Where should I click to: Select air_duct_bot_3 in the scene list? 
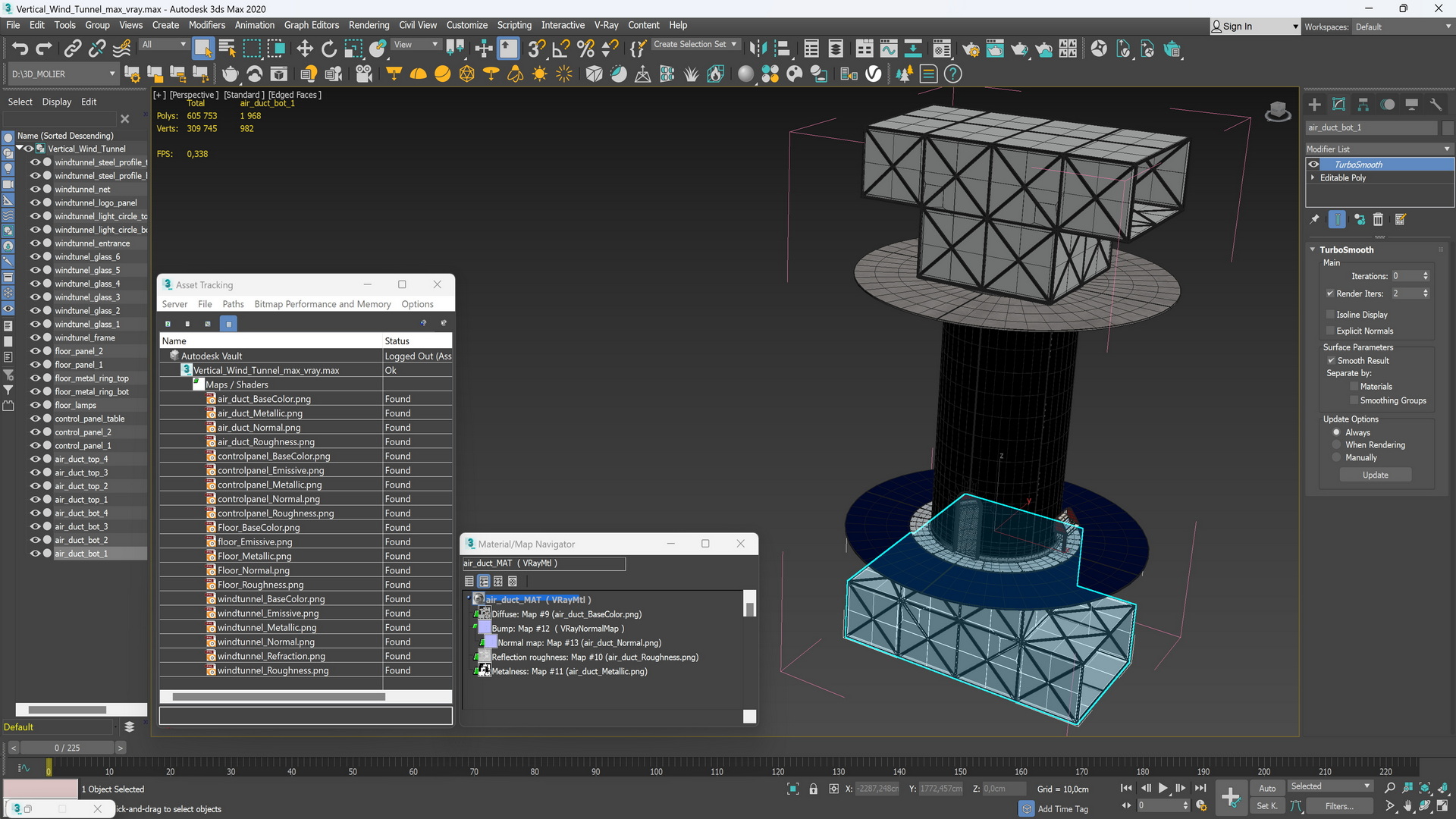pos(81,526)
